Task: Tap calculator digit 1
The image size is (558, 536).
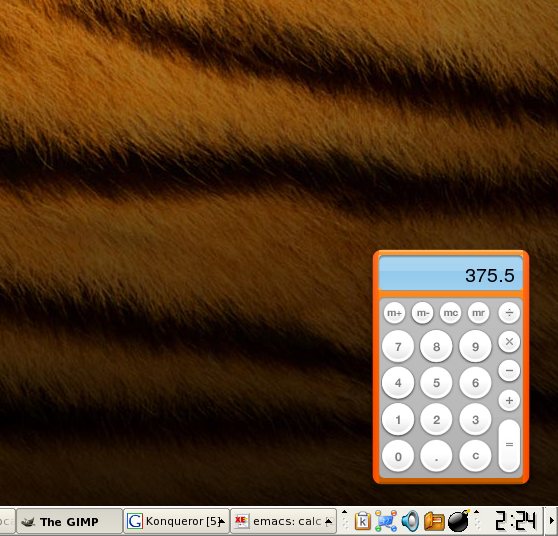Action: [x=398, y=420]
